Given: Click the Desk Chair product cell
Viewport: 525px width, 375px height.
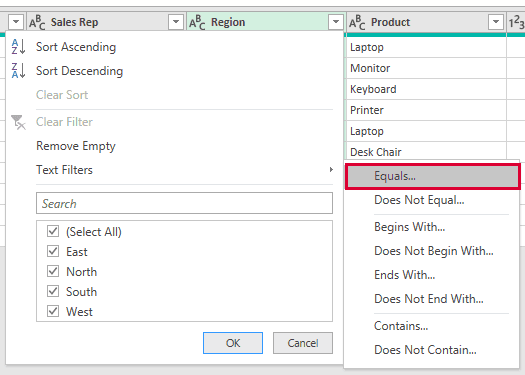Looking at the screenshot, I should point(426,152).
